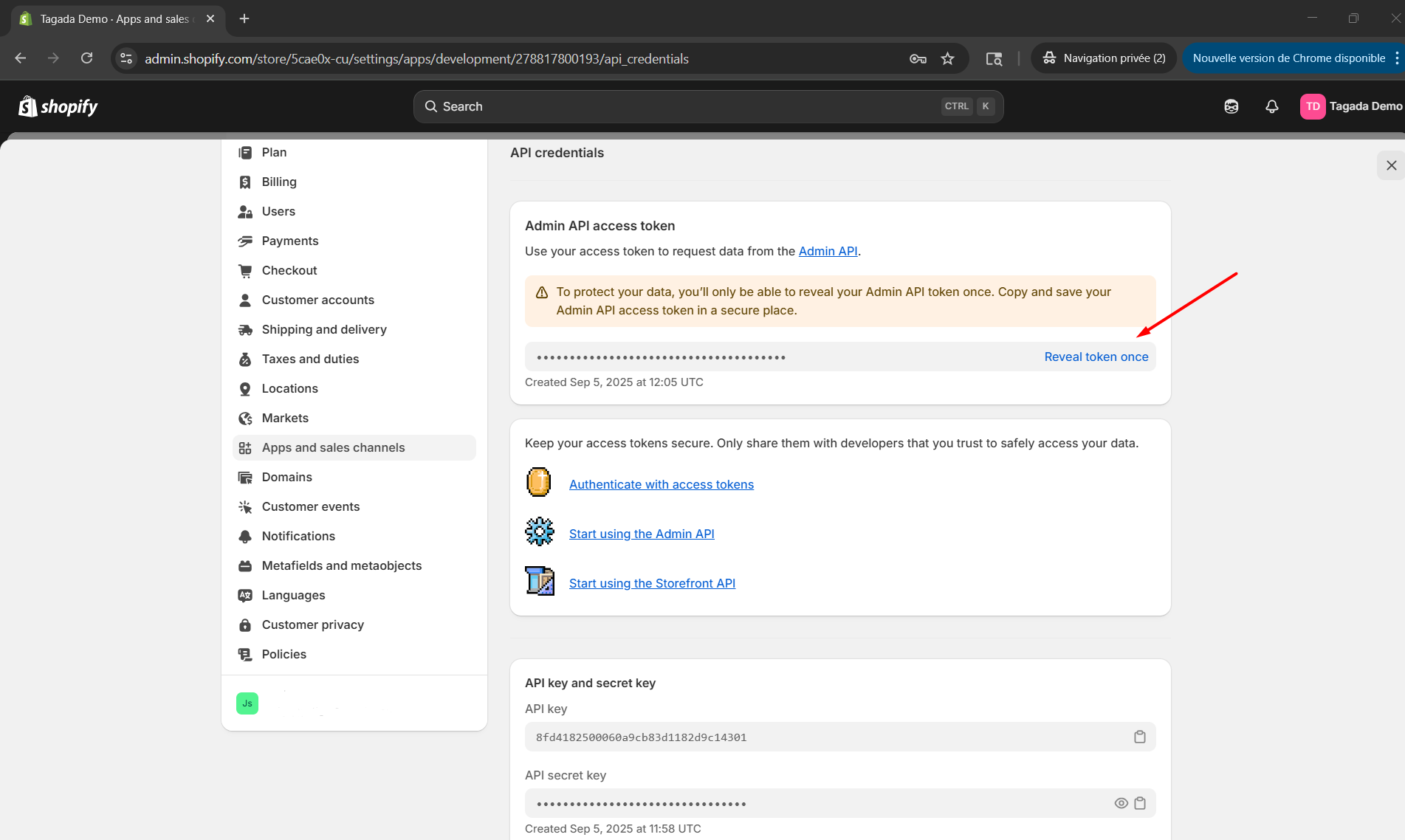Open site information icon
1405x840 pixels.
(x=126, y=58)
